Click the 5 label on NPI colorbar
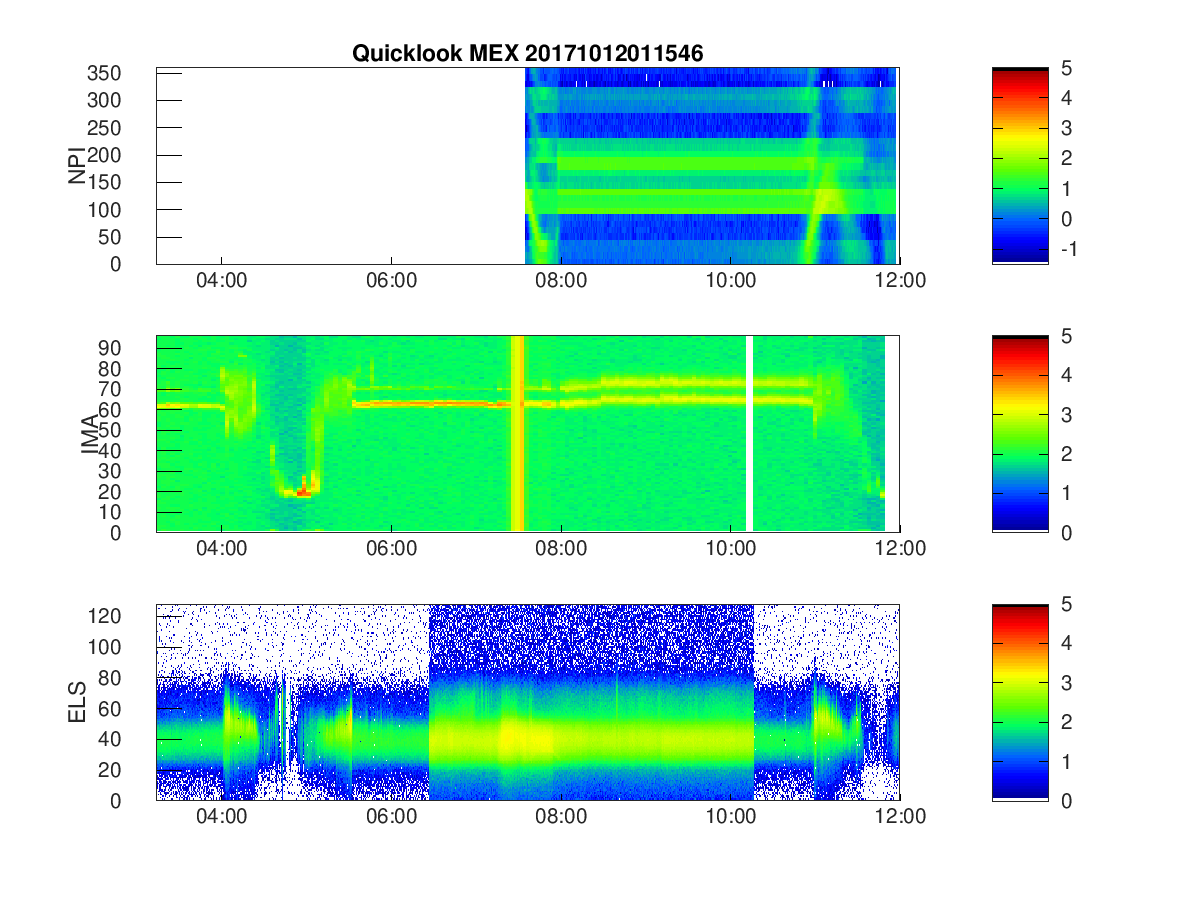 coord(1066,68)
